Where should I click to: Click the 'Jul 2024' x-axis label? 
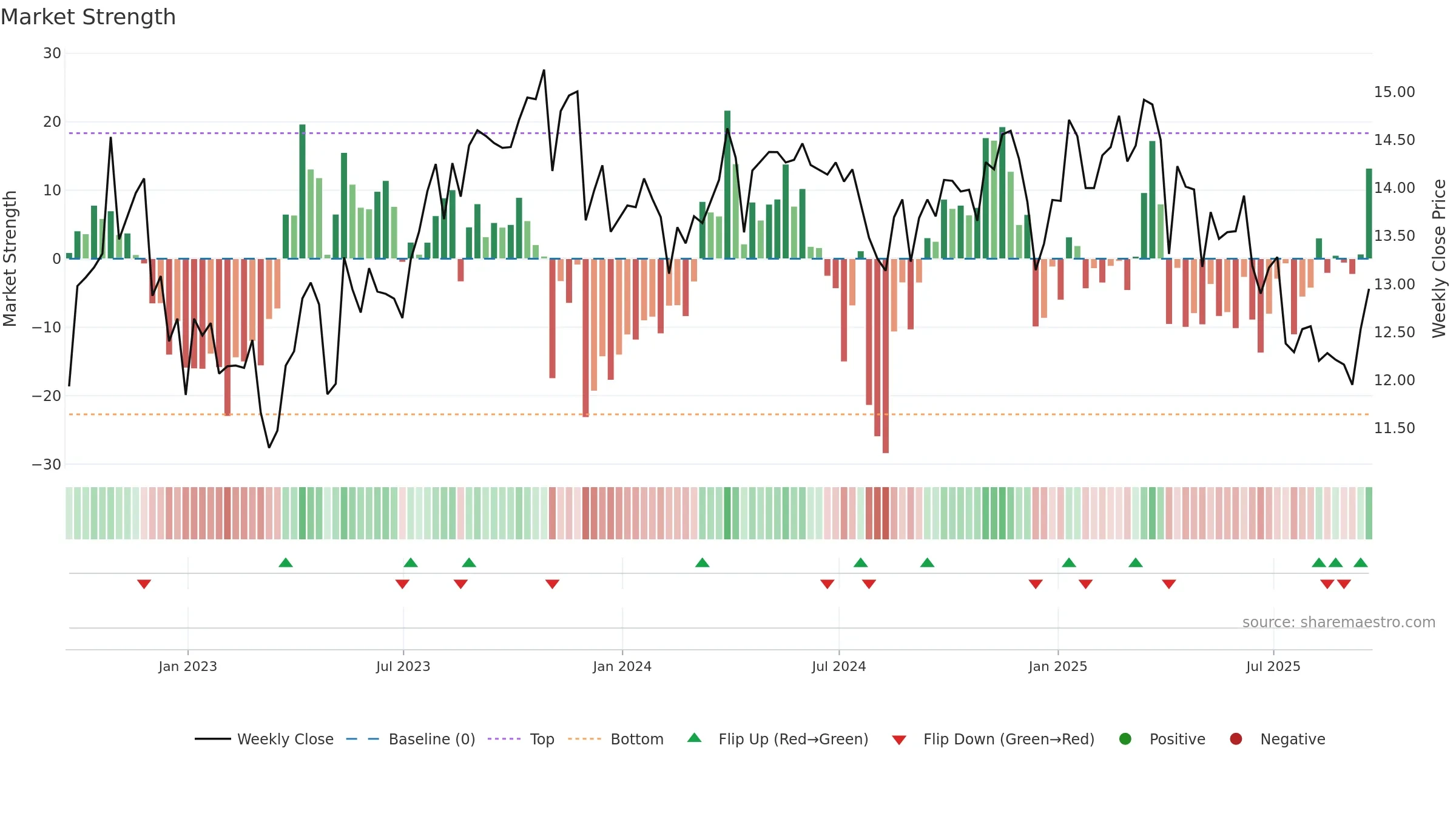(839, 666)
